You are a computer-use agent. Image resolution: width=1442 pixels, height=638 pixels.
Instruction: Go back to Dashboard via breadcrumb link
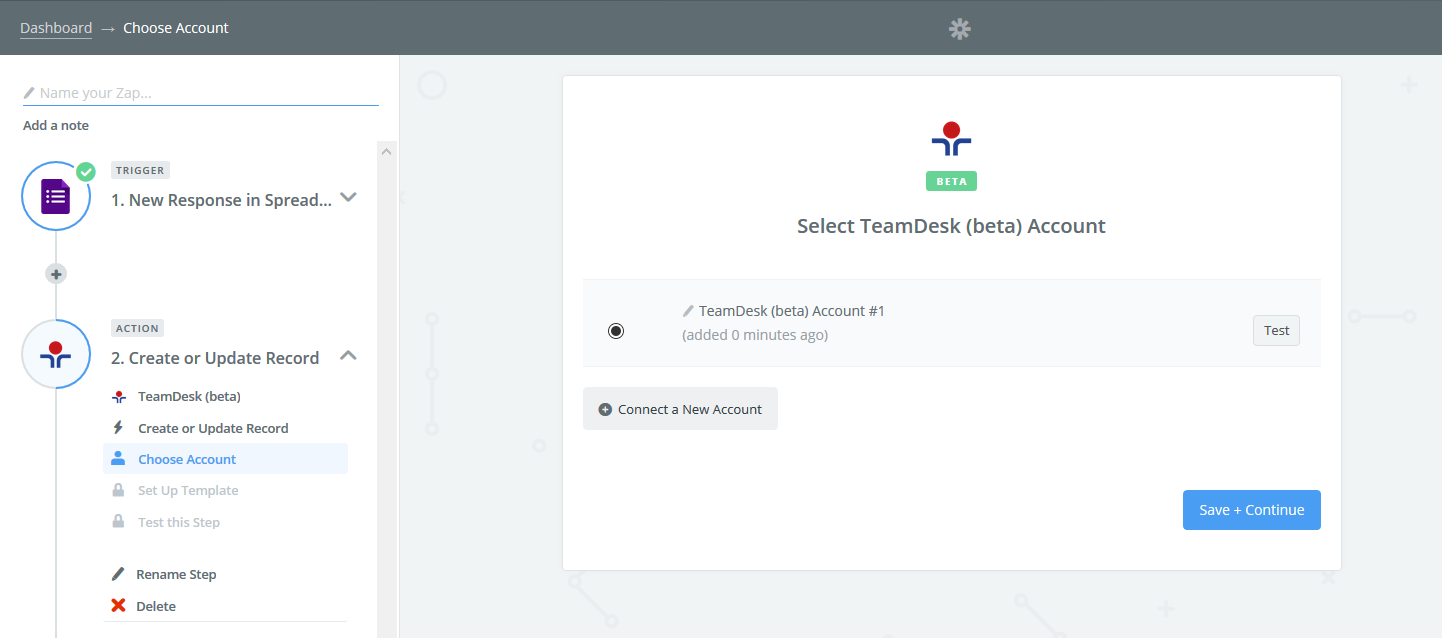[56, 28]
